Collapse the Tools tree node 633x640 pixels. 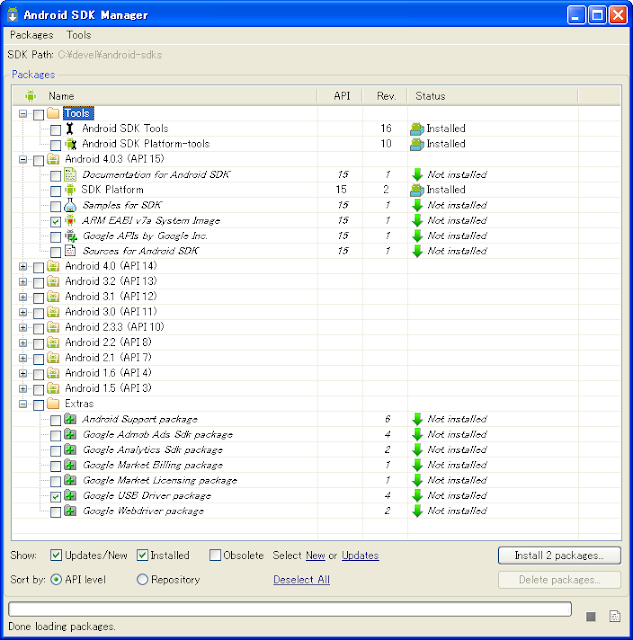point(23,114)
